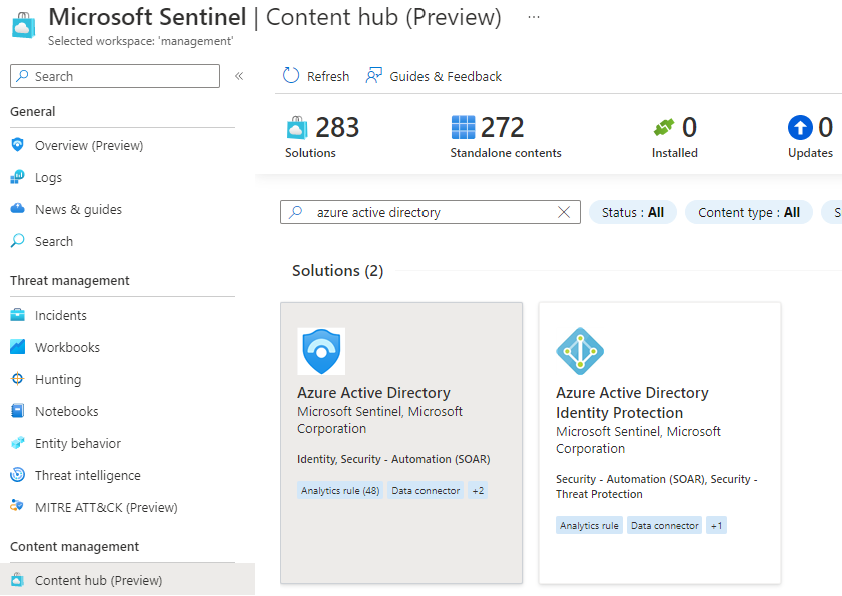Click the Analytics rule (48) tag

pos(340,491)
